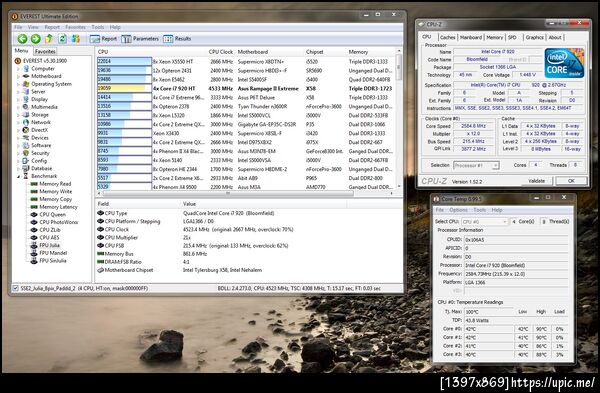Screen dimensions: 600x393
Task: Click the Chipset column header
Action: coord(315,52)
